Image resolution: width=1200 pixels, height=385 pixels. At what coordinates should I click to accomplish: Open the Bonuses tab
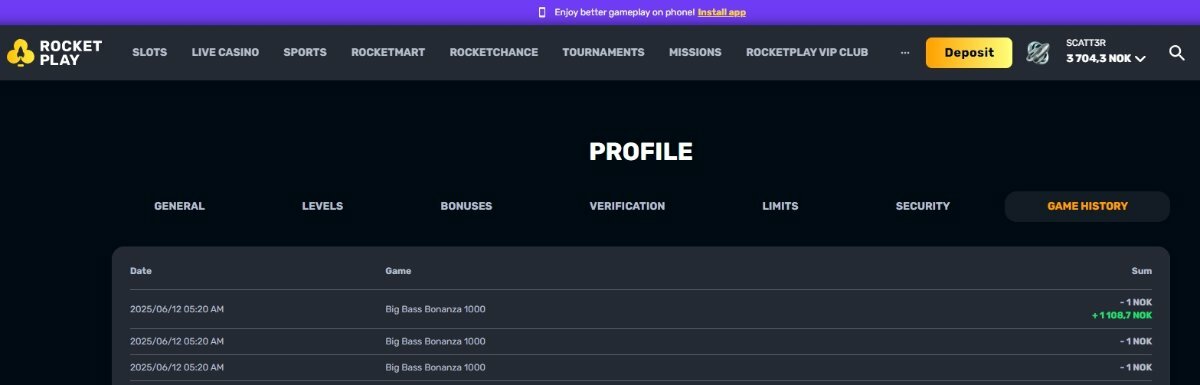click(466, 206)
